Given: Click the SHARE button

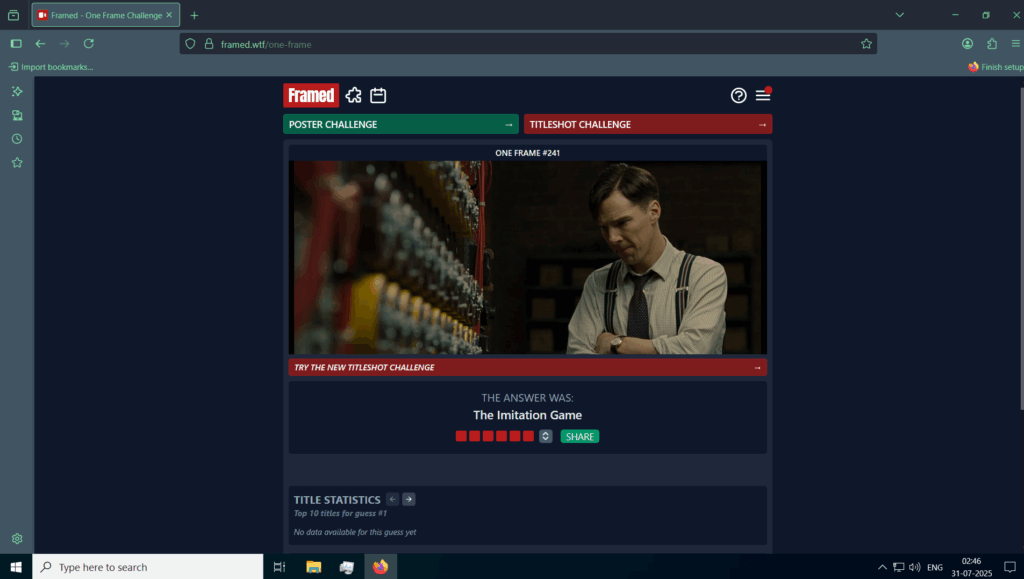Looking at the screenshot, I should click(580, 436).
